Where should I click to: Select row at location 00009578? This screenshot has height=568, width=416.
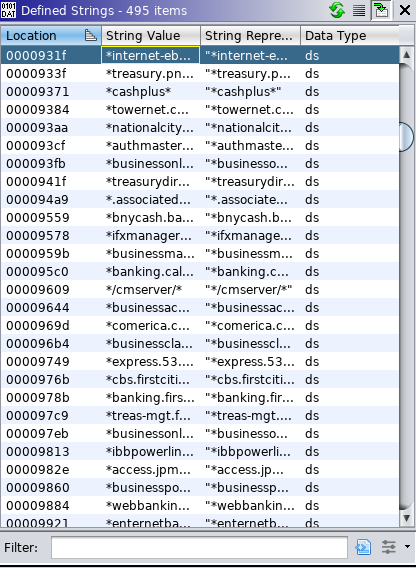[199, 235]
